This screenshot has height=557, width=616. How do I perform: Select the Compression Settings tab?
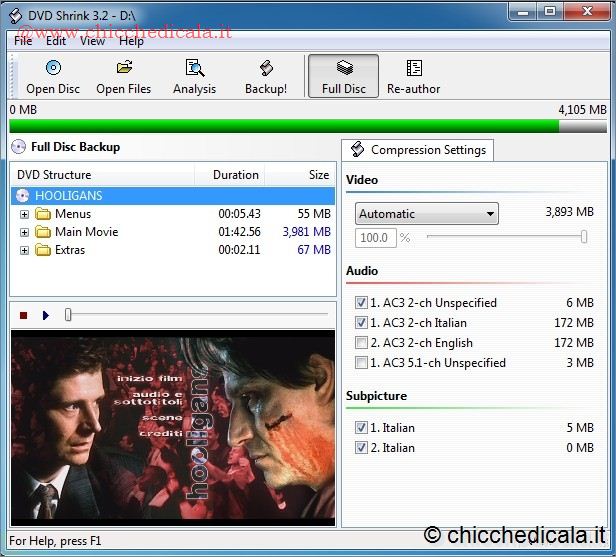[x=418, y=150]
